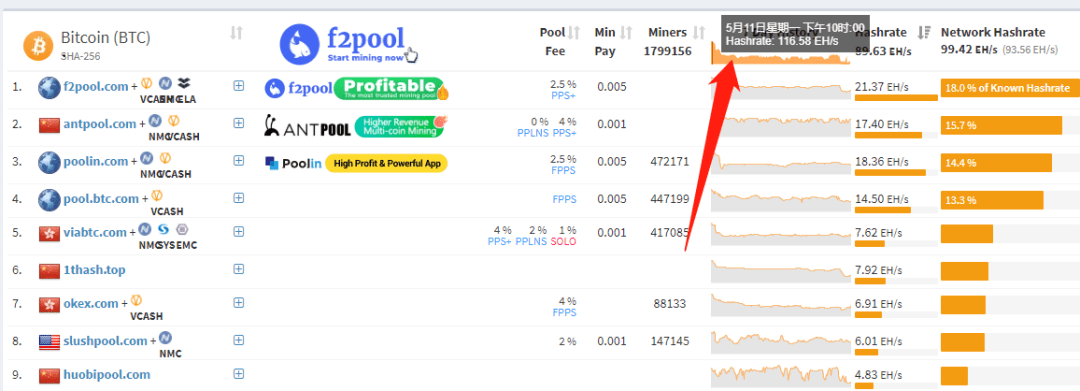The height and width of the screenshot is (391, 1080).
Task: Expand the slushpool.com row plus box
Action: tap(239, 340)
